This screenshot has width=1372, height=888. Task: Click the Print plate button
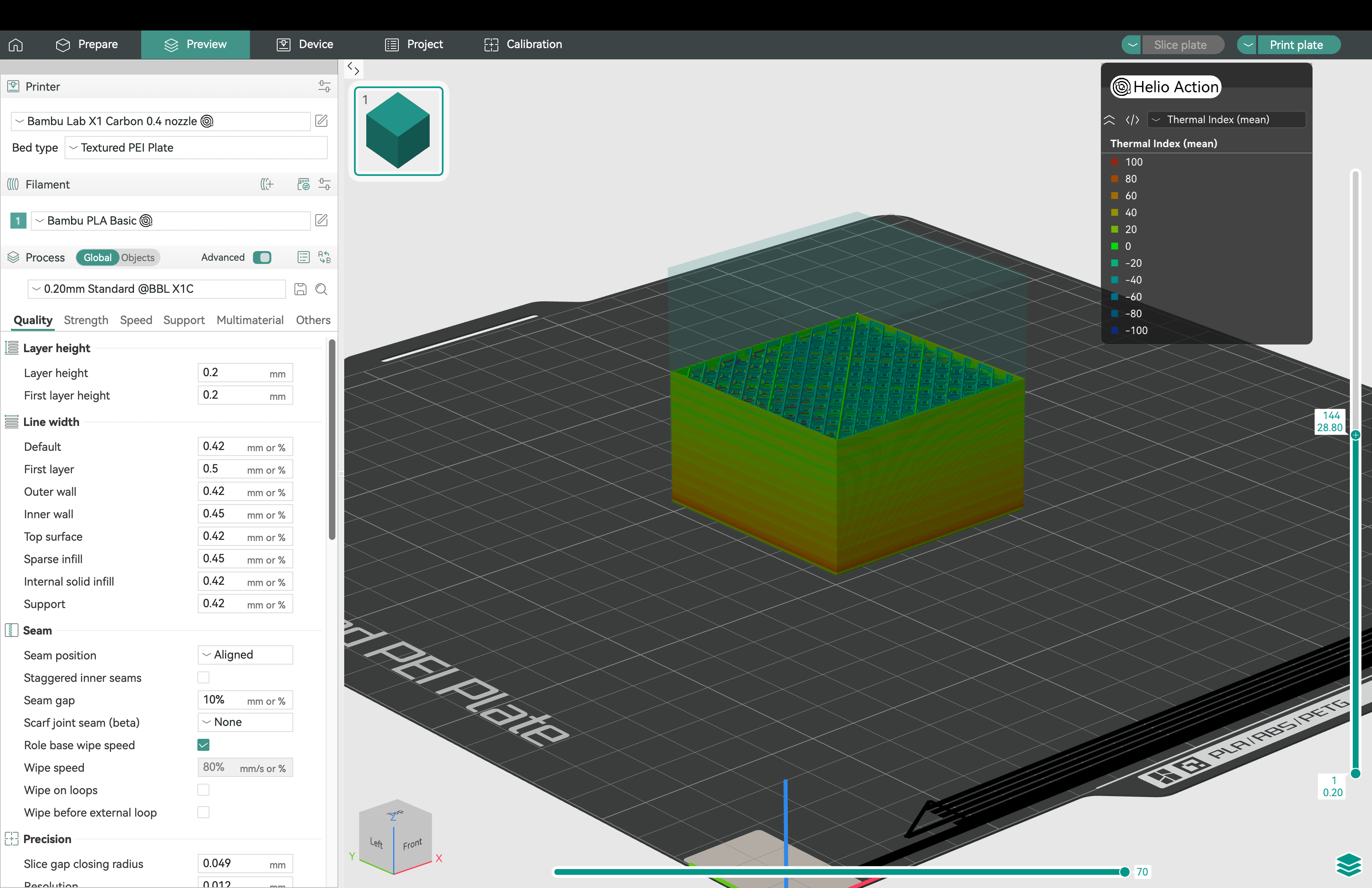click(x=1299, y=45)
